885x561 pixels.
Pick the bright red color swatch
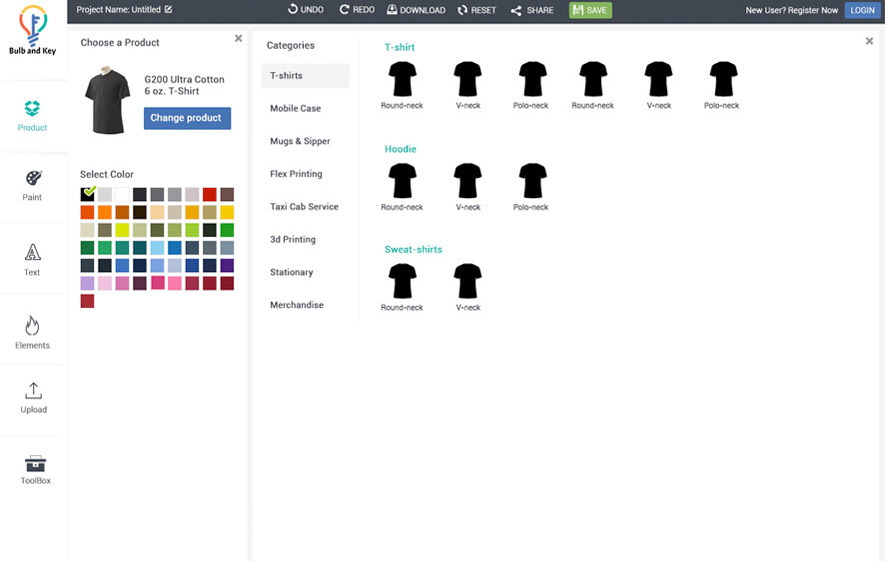coord(210,195)
